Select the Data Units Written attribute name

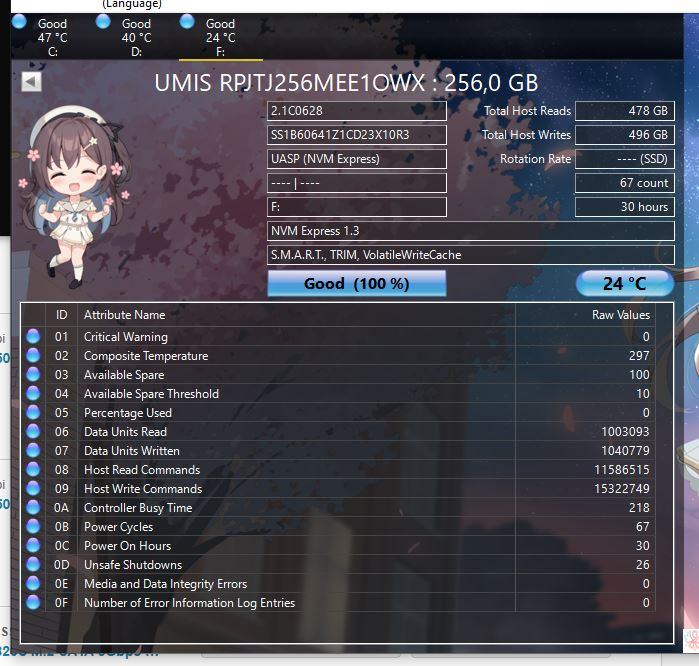[x=132, y=451]
